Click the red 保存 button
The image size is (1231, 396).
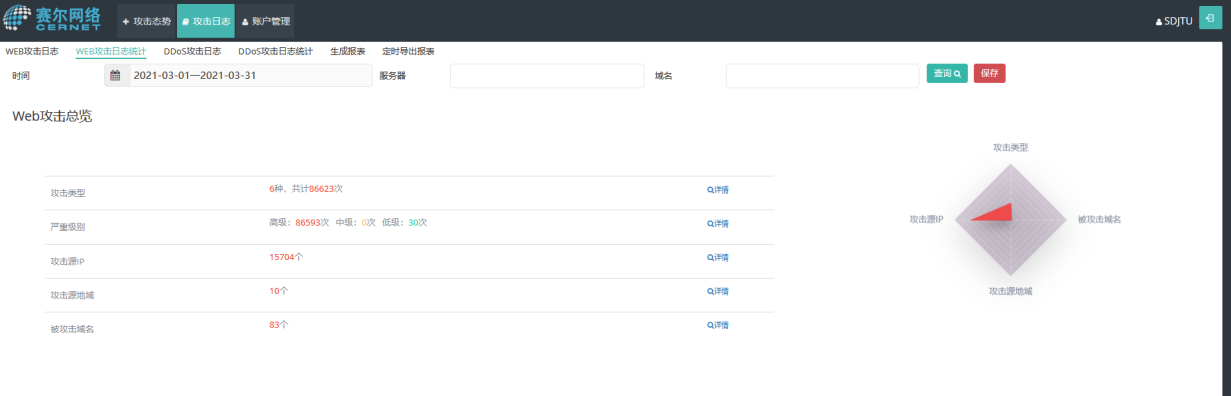click(989, 73)
